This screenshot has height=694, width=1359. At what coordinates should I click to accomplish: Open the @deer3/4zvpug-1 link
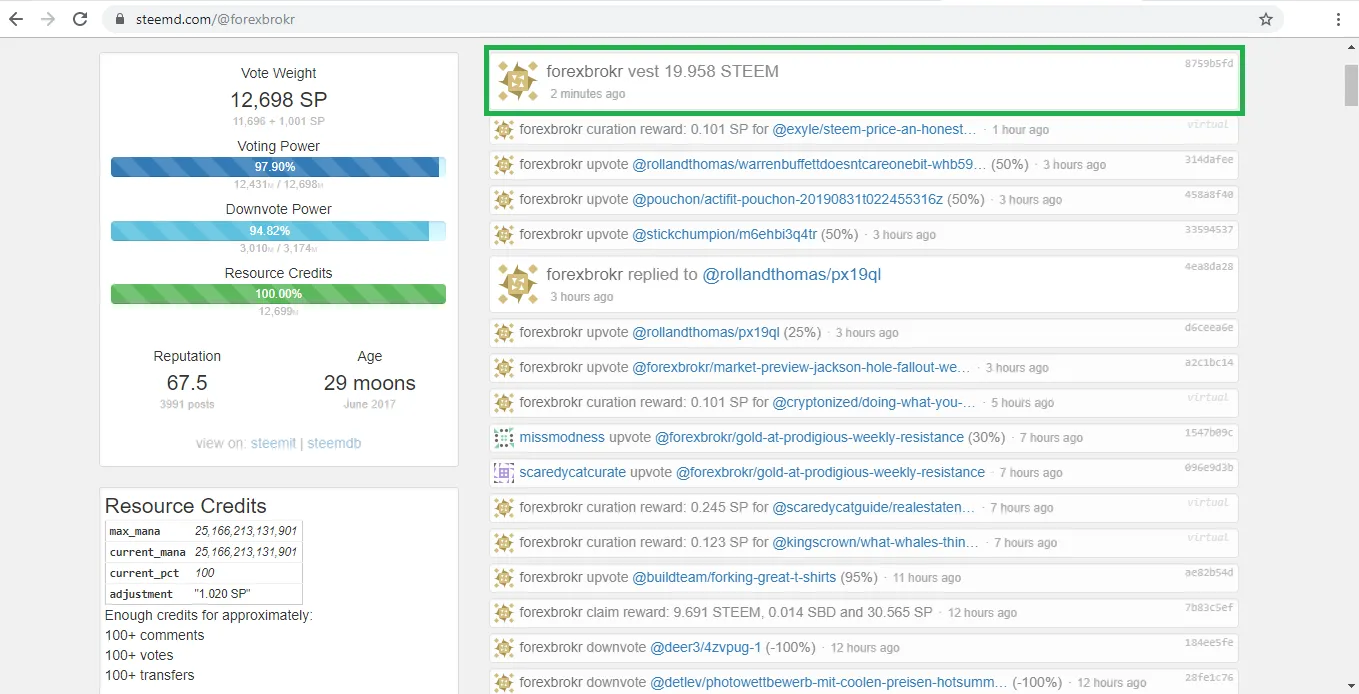[x=706, y=647]
